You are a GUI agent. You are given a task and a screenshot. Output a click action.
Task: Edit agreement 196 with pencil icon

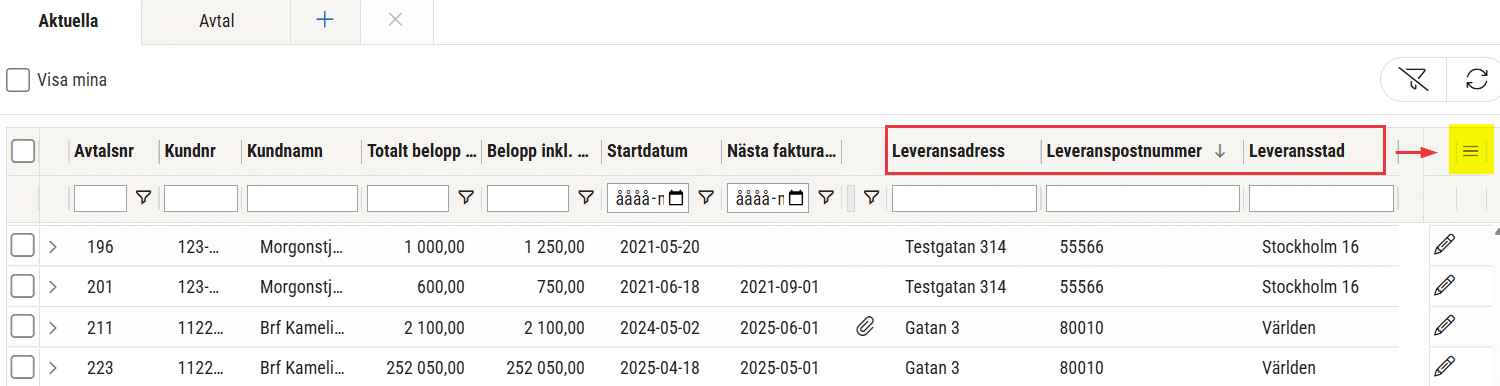point(1442,246)
